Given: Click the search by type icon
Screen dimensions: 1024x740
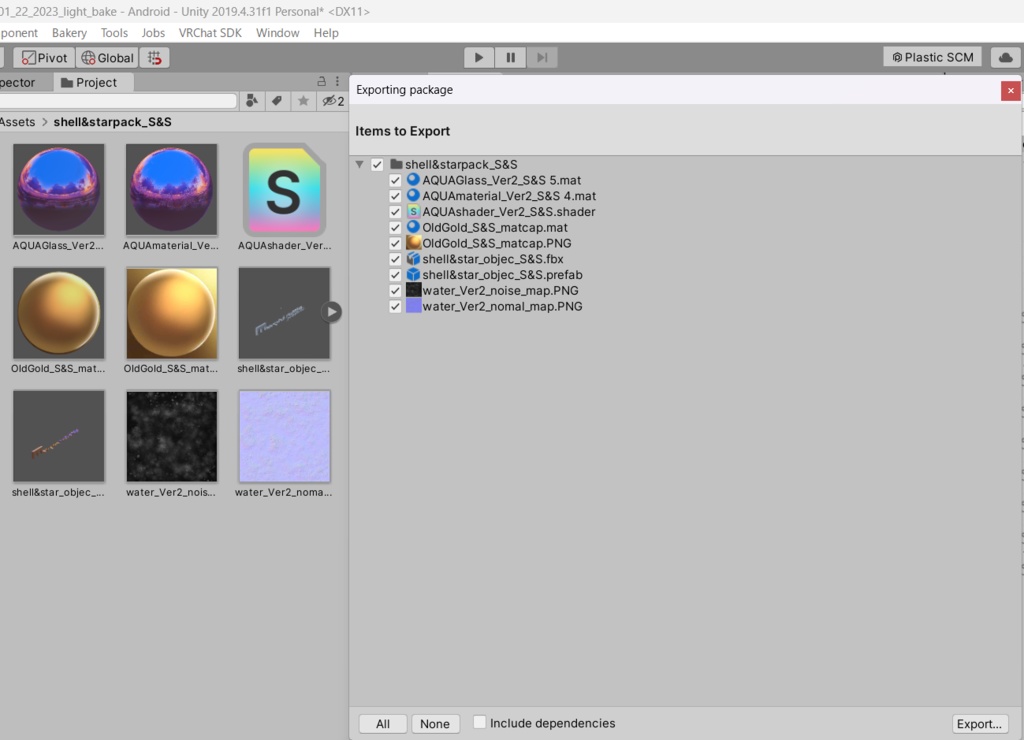Looking at the screenshot, I should coord(251,101).
